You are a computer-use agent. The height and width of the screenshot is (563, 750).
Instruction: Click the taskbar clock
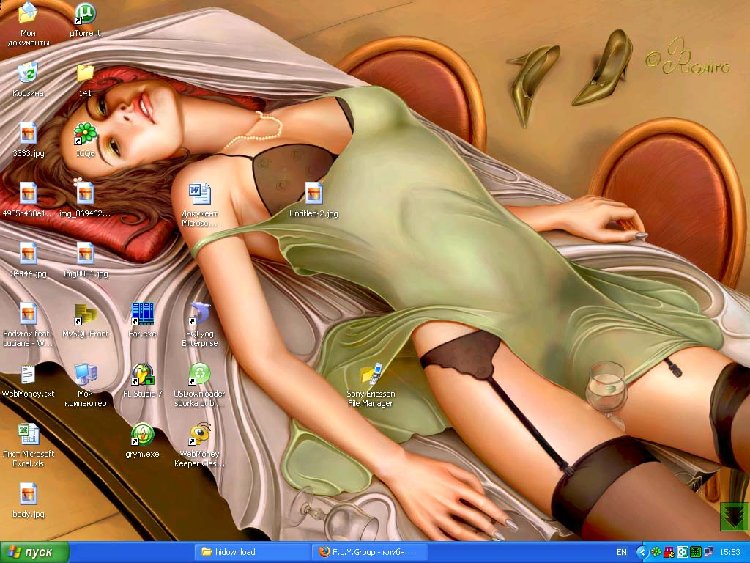point(730,552)
